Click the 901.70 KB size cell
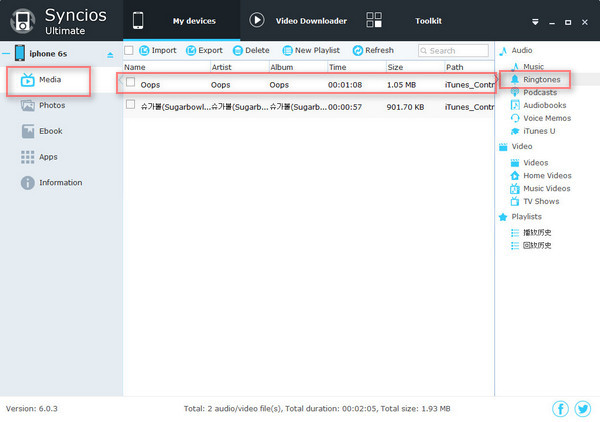Screen dimensions: 600x422 click(405, 107)
